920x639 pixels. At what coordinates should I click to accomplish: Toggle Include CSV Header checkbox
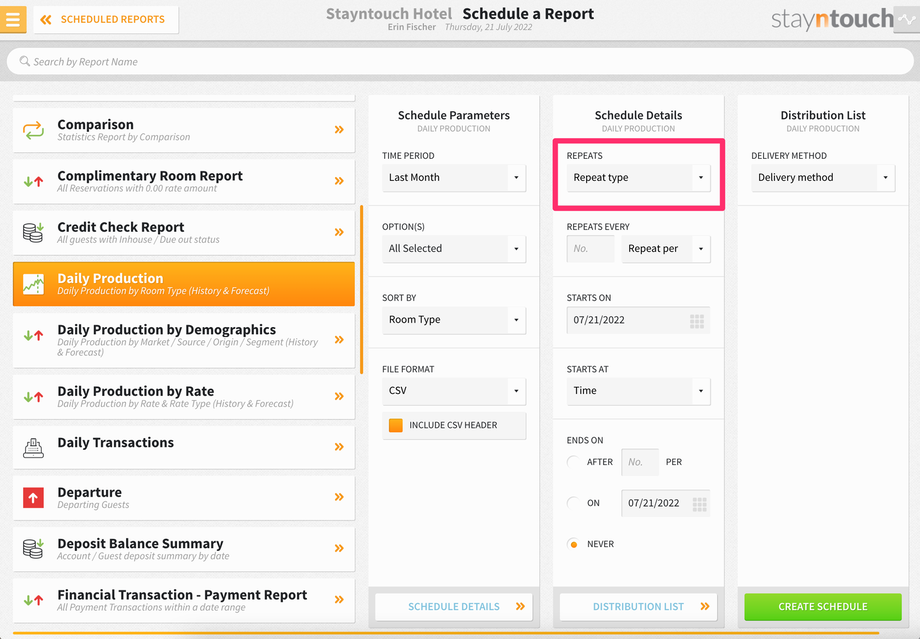[x=396, y=425]
